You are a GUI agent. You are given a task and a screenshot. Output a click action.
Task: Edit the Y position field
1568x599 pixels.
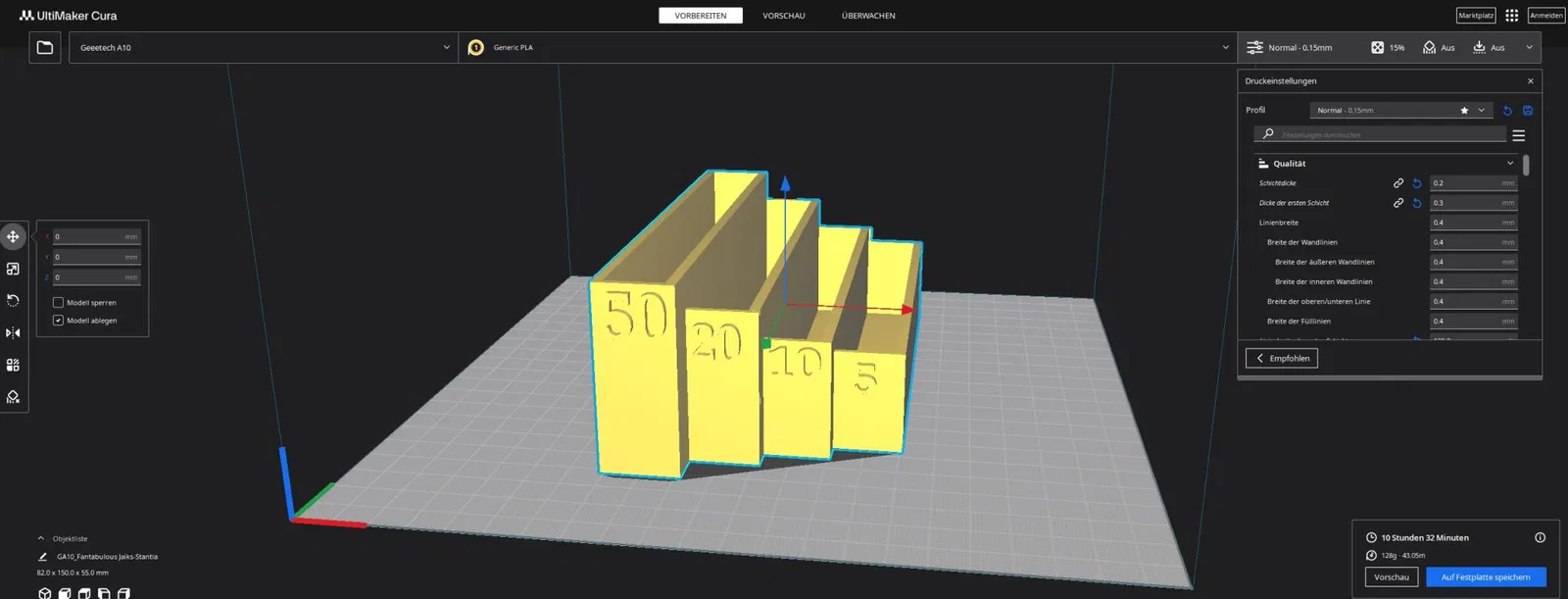(x=97, y=257)
